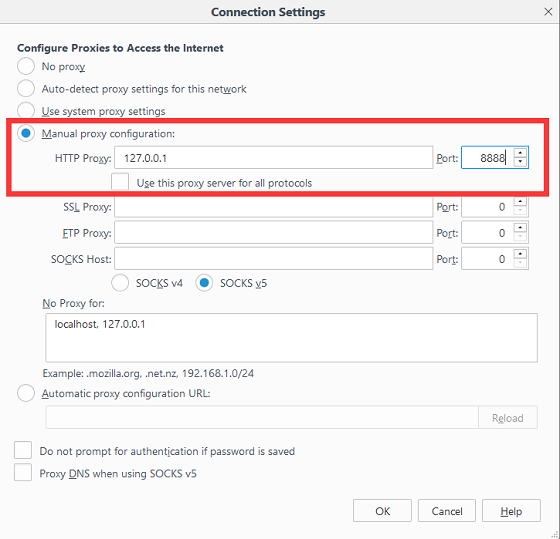Viewport: 560px width, 539px height.
Task: Increase SSL proxy port with up arrow
Action: pyautogui.click(x=520, y=202)
